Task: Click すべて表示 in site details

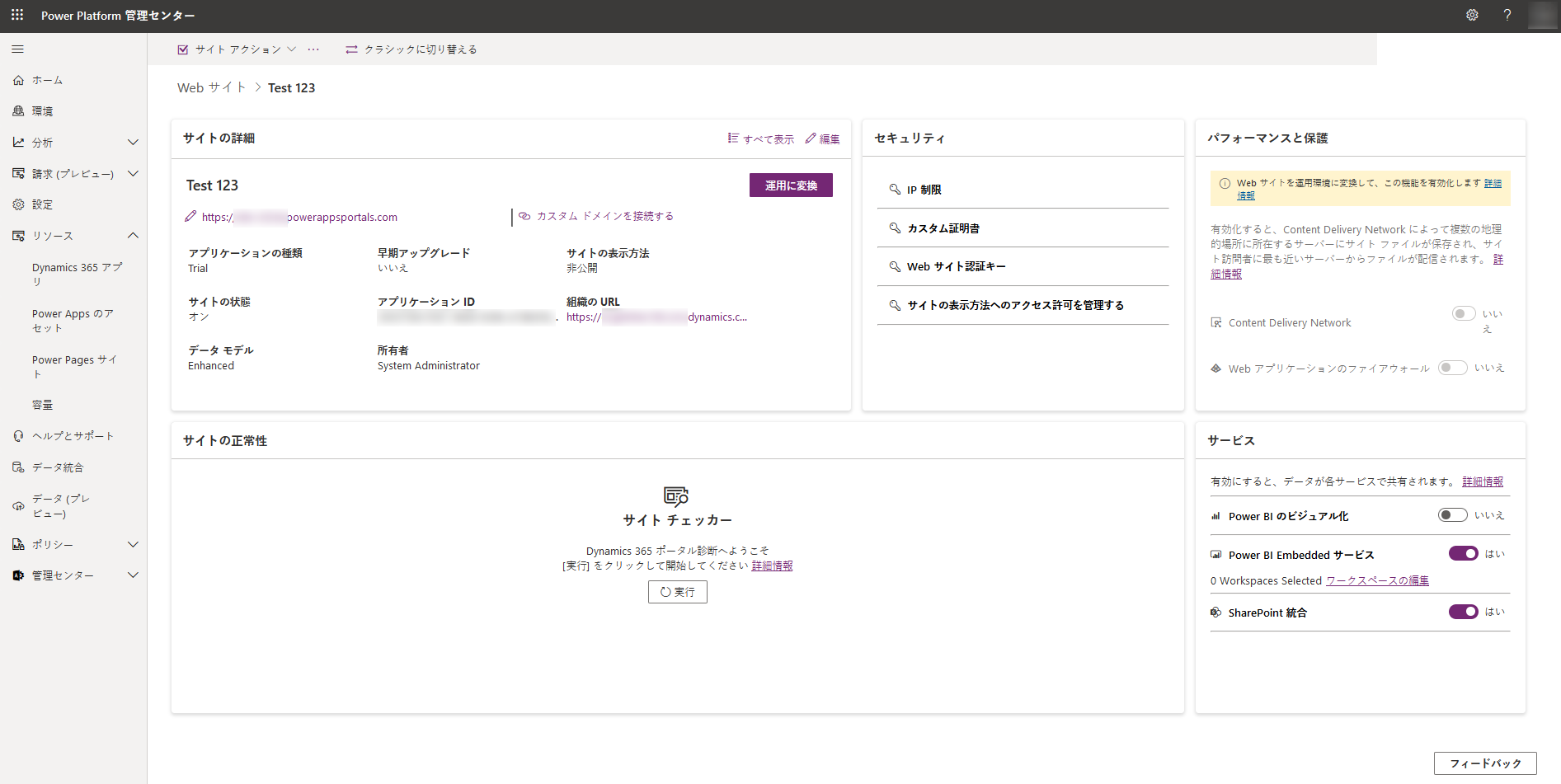Action: pos(760,138)
